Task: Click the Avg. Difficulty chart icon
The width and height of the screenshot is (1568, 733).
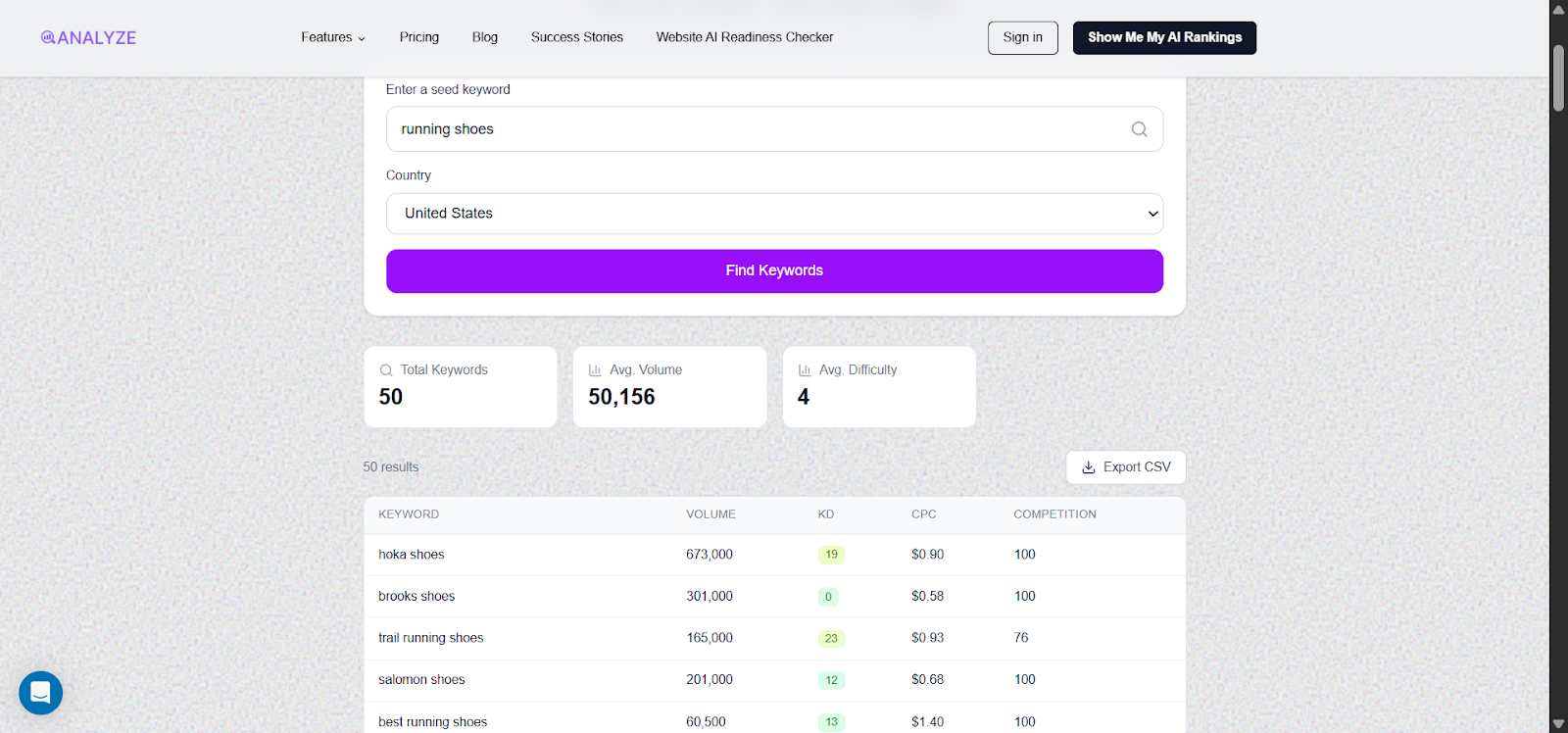Action: click(805, 370)
